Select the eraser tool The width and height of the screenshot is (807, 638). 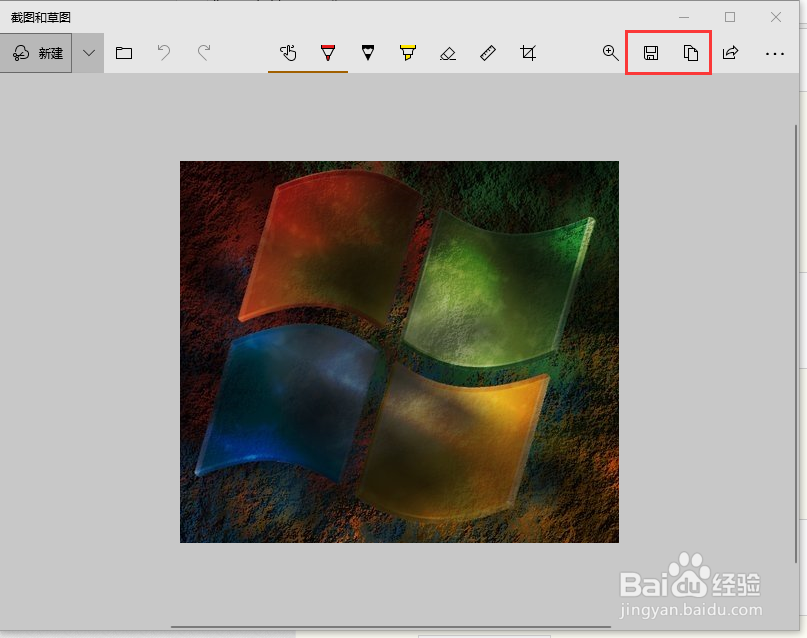448,53
